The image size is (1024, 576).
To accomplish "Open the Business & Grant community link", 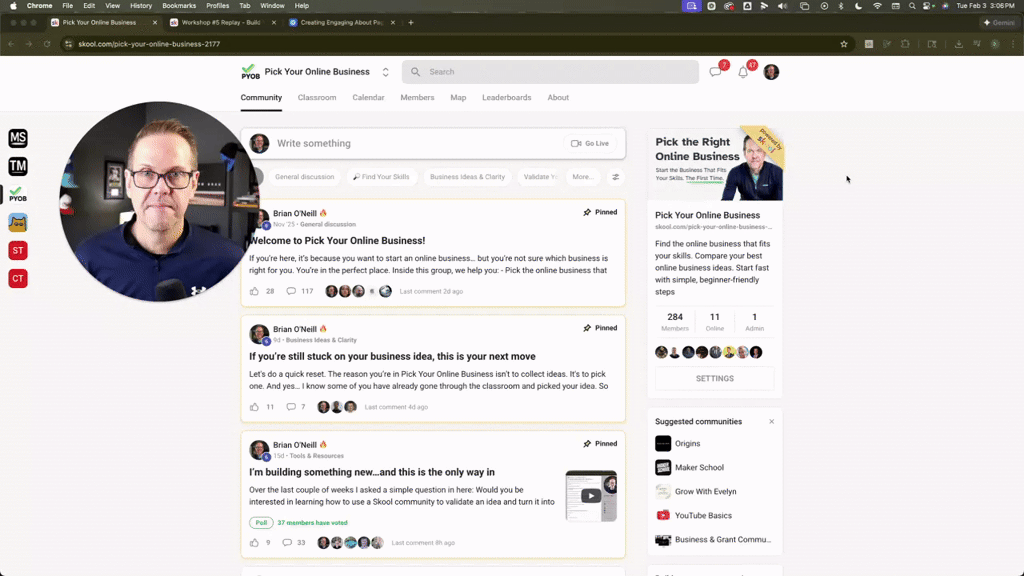I will (x=723, y=539).
